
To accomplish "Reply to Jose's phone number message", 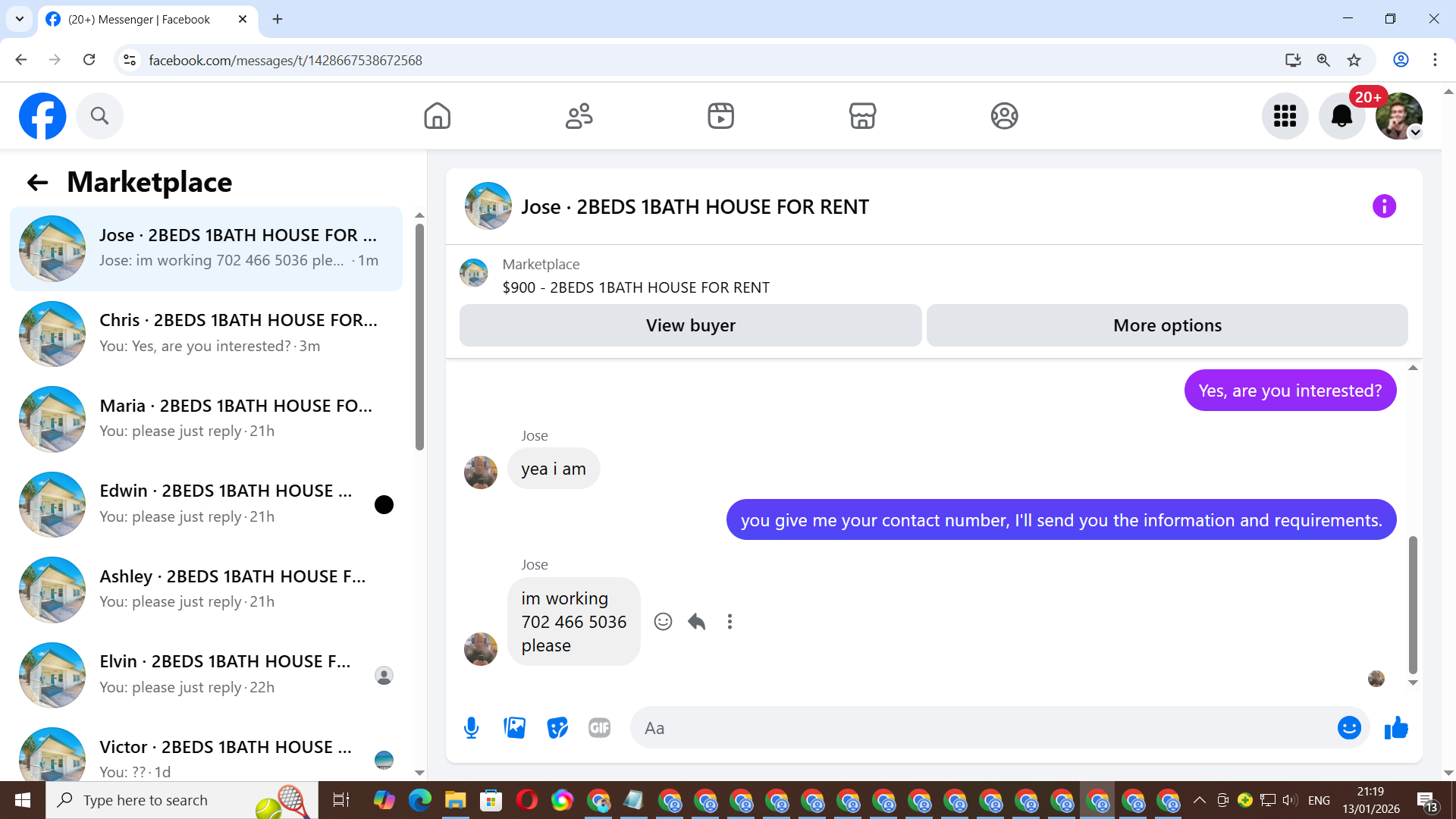I will [x=696, y=622].
